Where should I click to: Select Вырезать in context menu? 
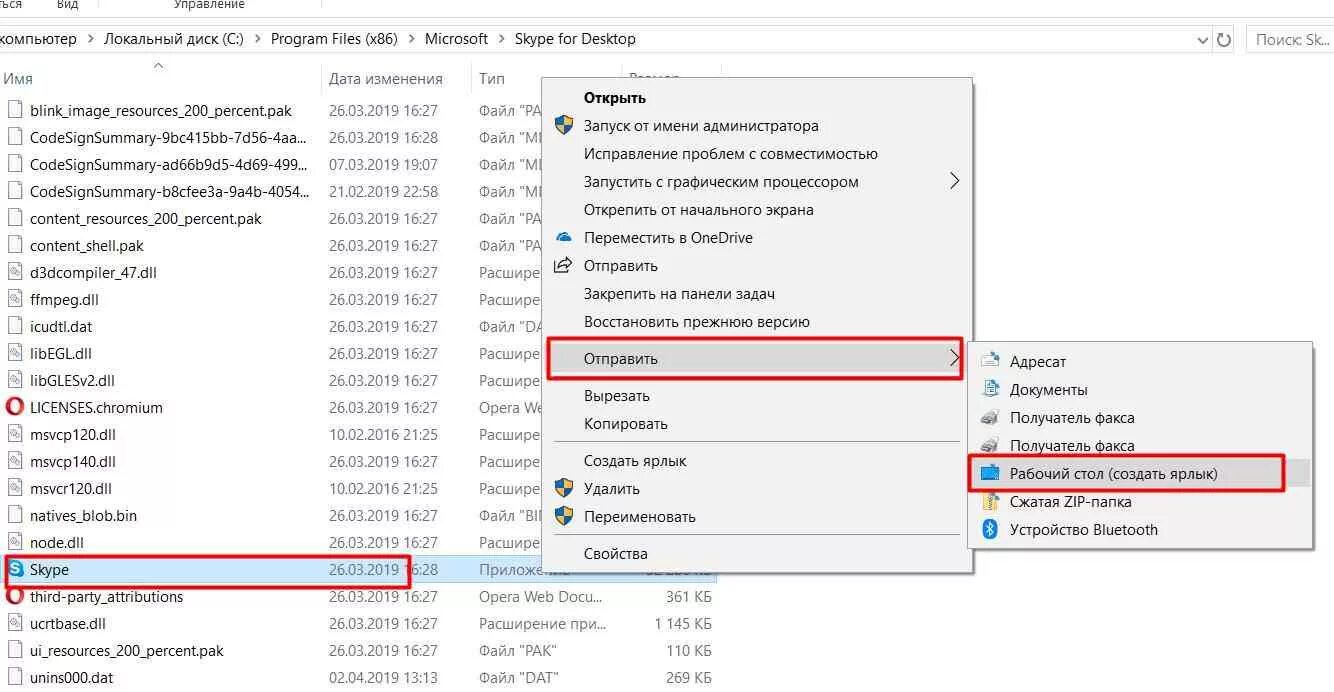617,396
